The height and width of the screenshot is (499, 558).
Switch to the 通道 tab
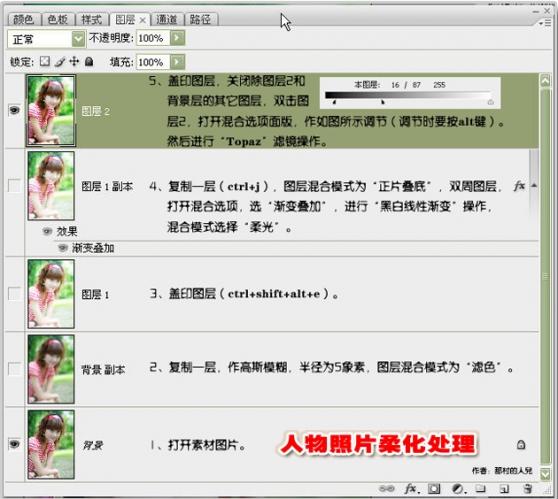[167, 19]
